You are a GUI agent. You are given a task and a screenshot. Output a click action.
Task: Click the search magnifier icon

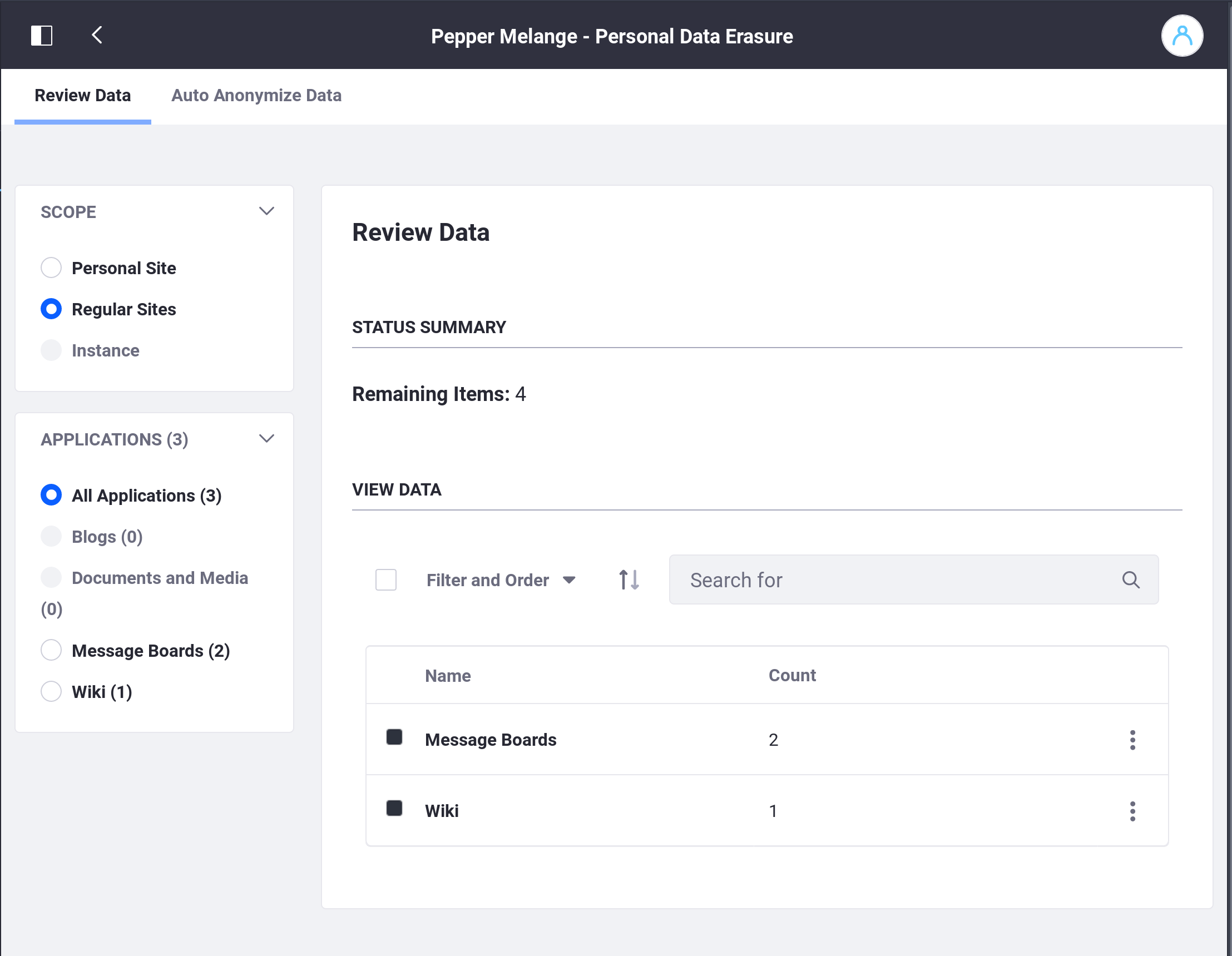pyautogui.click(x=1130, y=580)
